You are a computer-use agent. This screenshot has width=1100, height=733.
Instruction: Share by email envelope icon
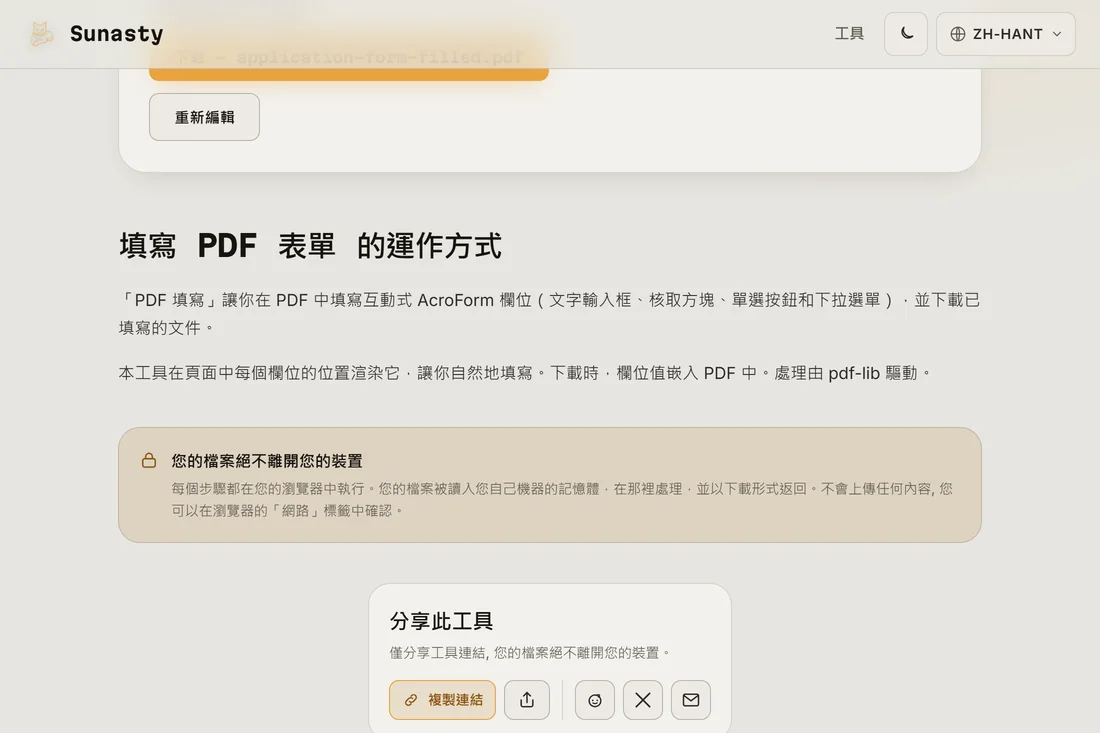pyautogui.click(x=691, y=700)
